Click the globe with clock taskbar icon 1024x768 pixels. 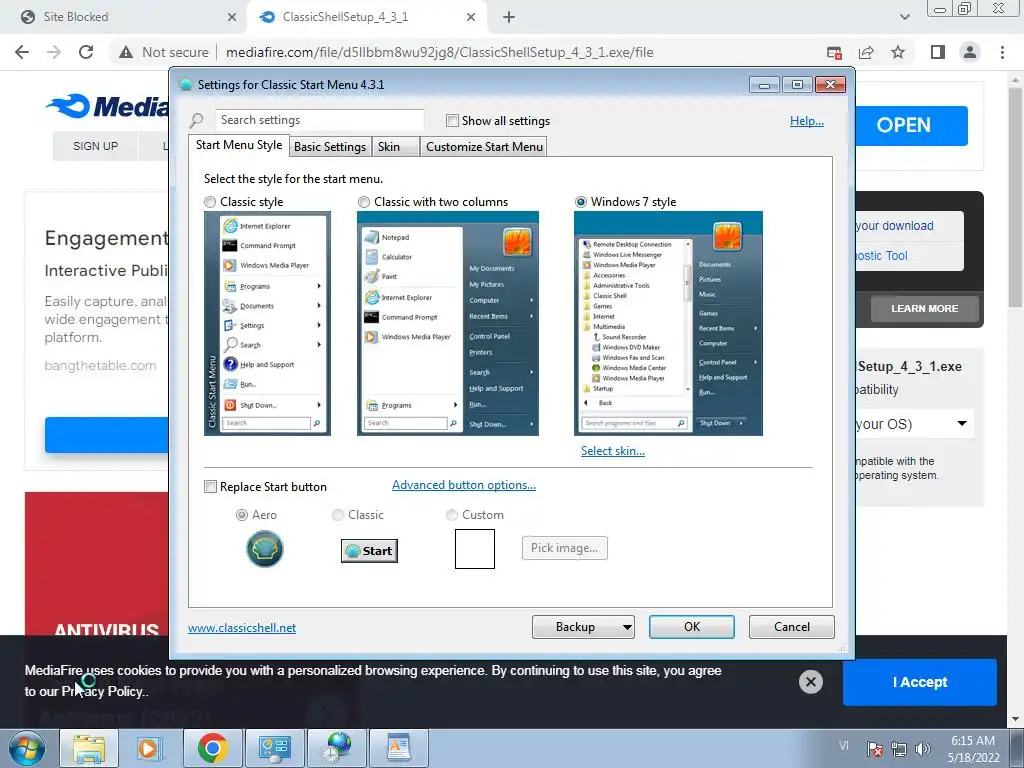point(336,748)
